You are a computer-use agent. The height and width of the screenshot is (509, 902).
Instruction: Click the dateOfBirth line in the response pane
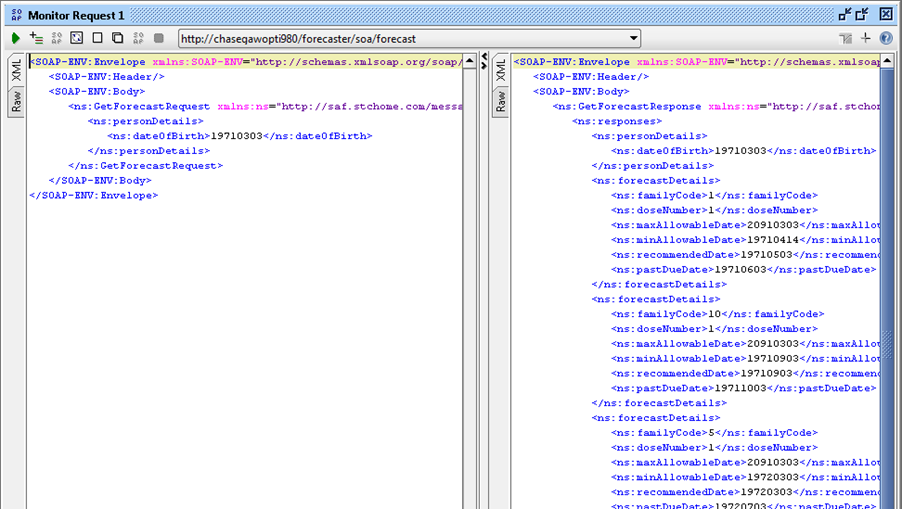[x=743, y=151]
